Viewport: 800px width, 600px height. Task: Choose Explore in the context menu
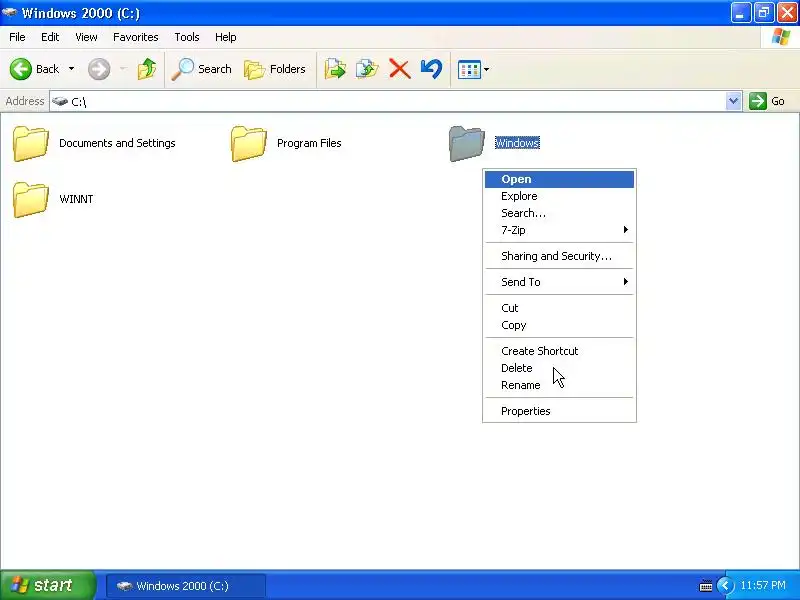point(559,196)
